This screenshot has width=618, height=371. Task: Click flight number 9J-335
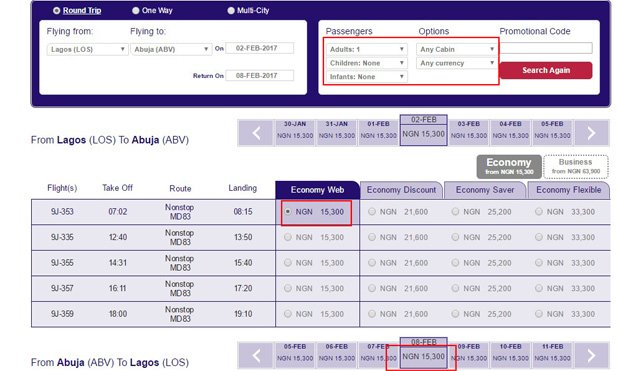coord(62,237)
